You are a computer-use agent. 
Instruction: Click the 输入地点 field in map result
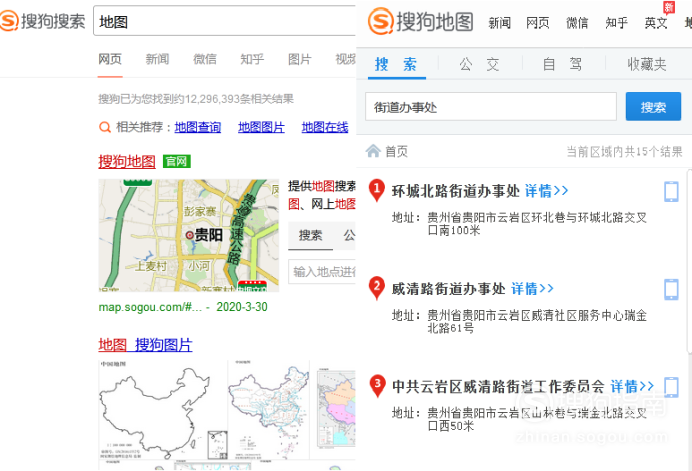(322, 271)
